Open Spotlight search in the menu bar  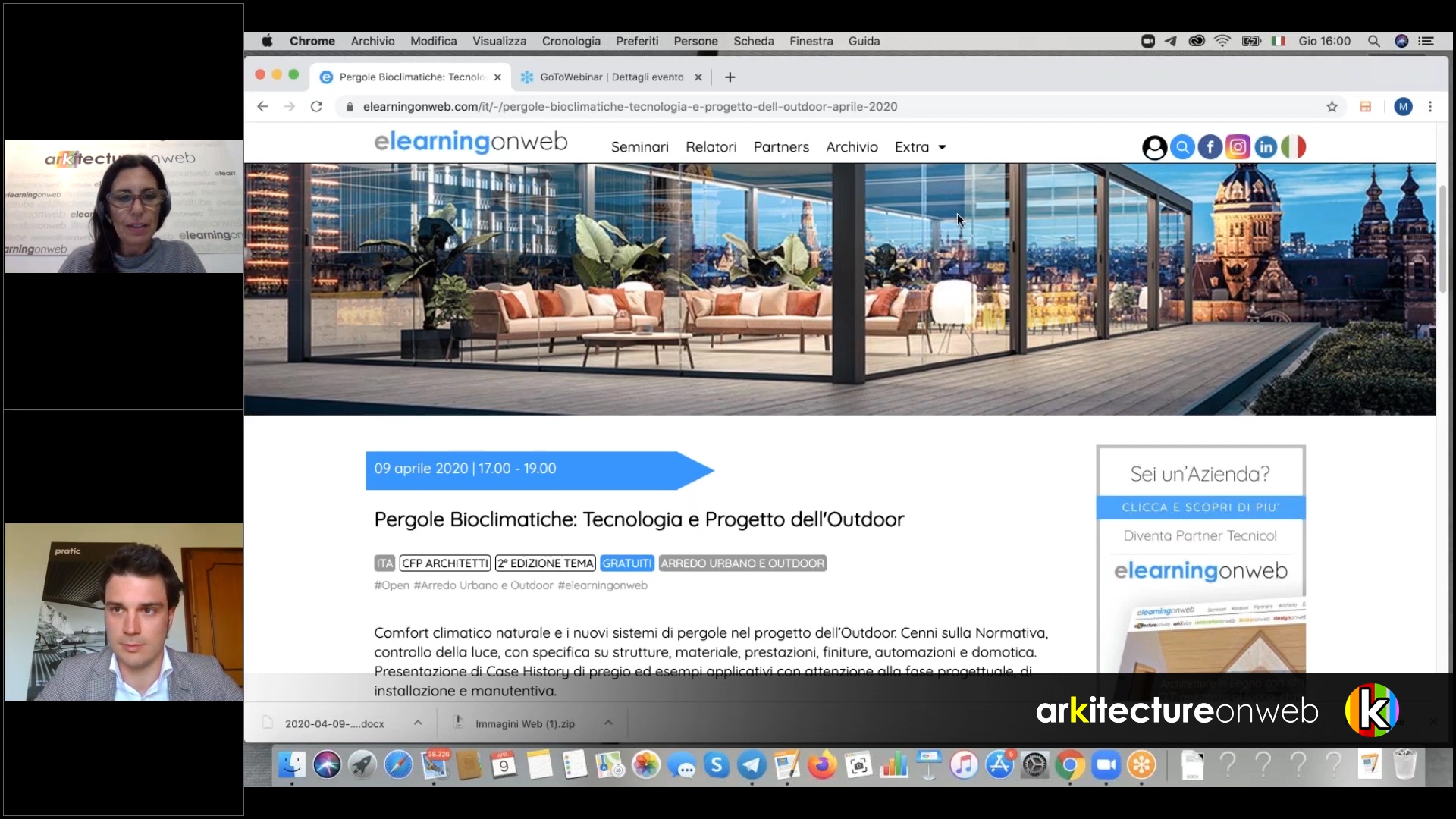coord(1373,41)
